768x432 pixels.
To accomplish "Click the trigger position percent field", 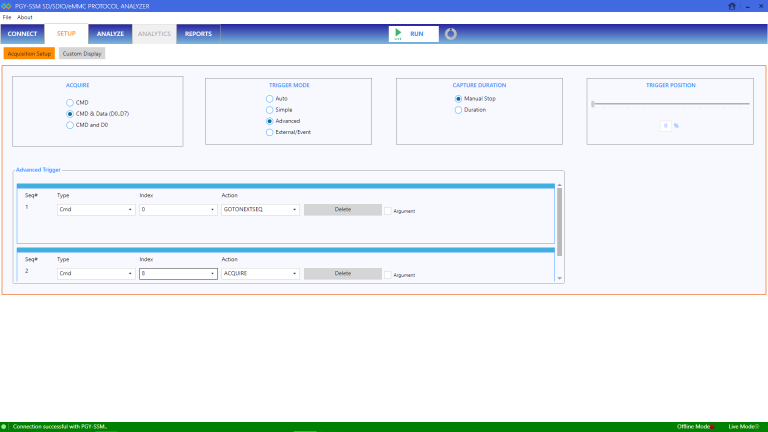I will [666, 126].
